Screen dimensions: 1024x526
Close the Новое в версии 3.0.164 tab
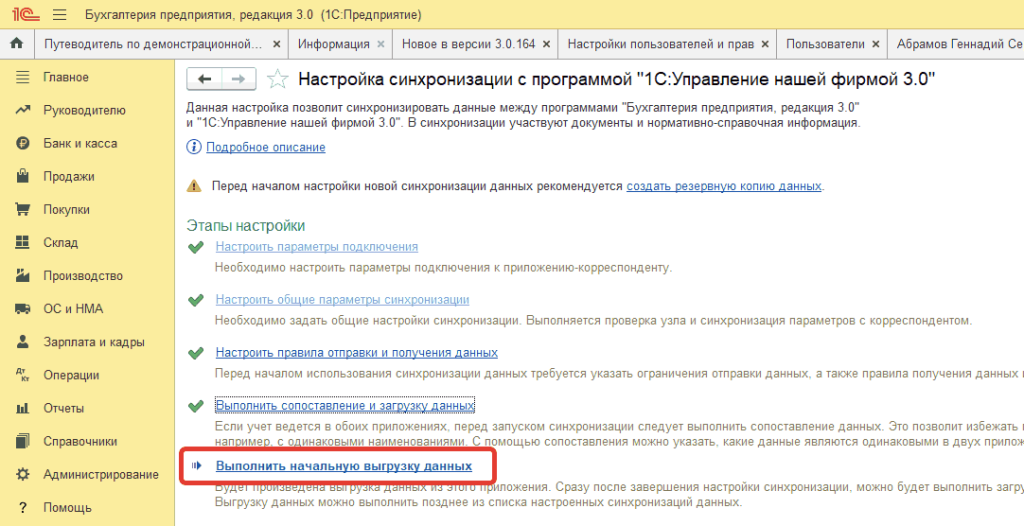[x=546, y=44]
